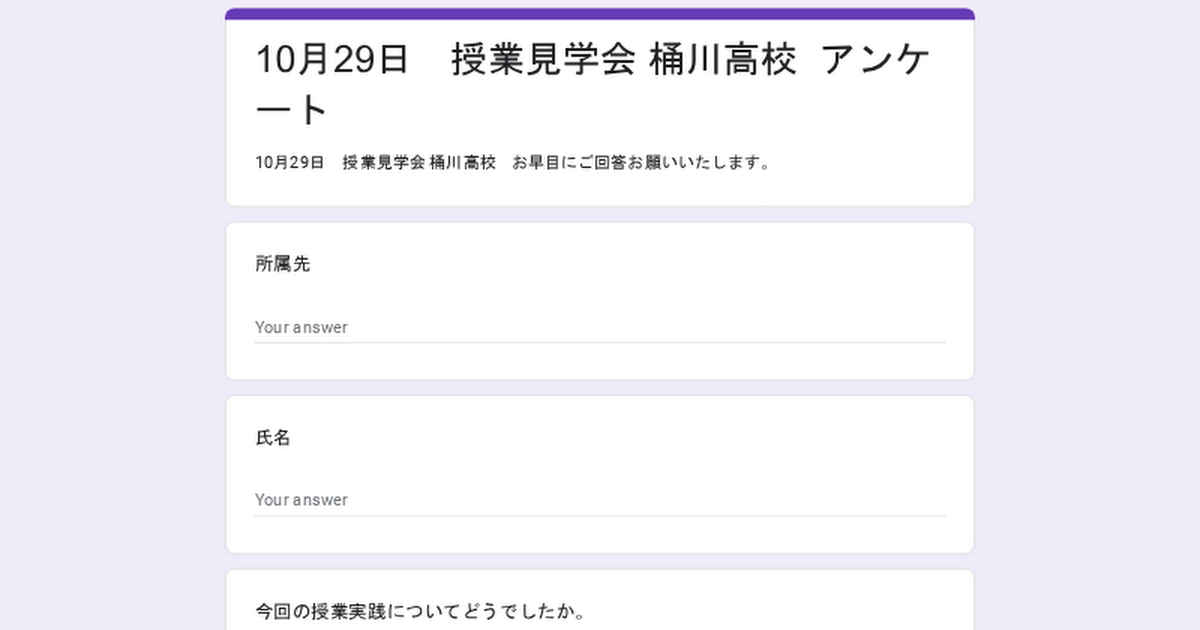Click the 氏名 question label
The width and height of the screenshot is (1200, 630).
tap(273, 438)
